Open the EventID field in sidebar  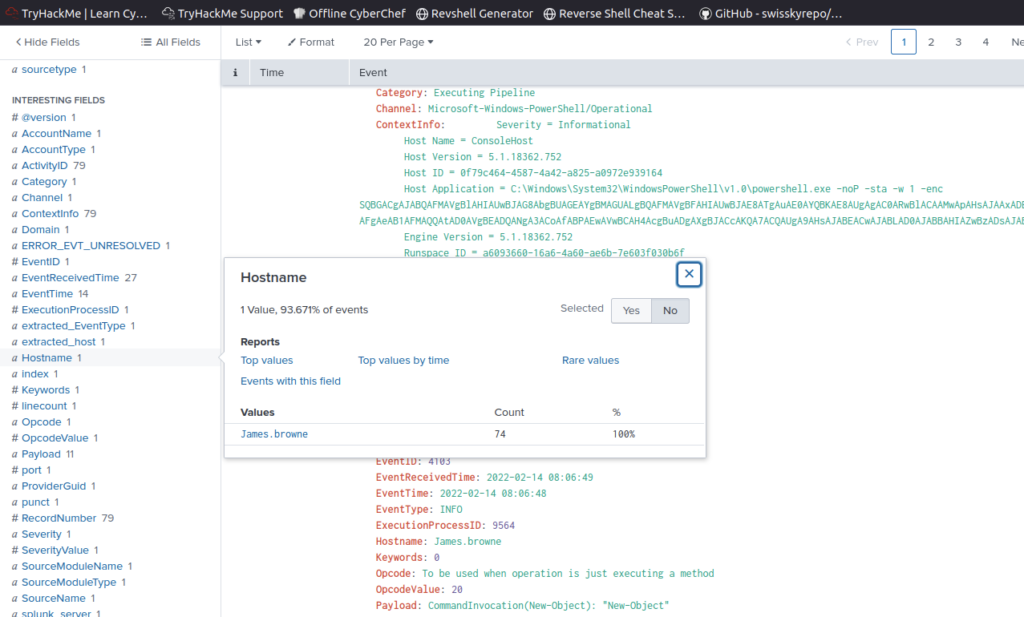(x=40, y=261)
